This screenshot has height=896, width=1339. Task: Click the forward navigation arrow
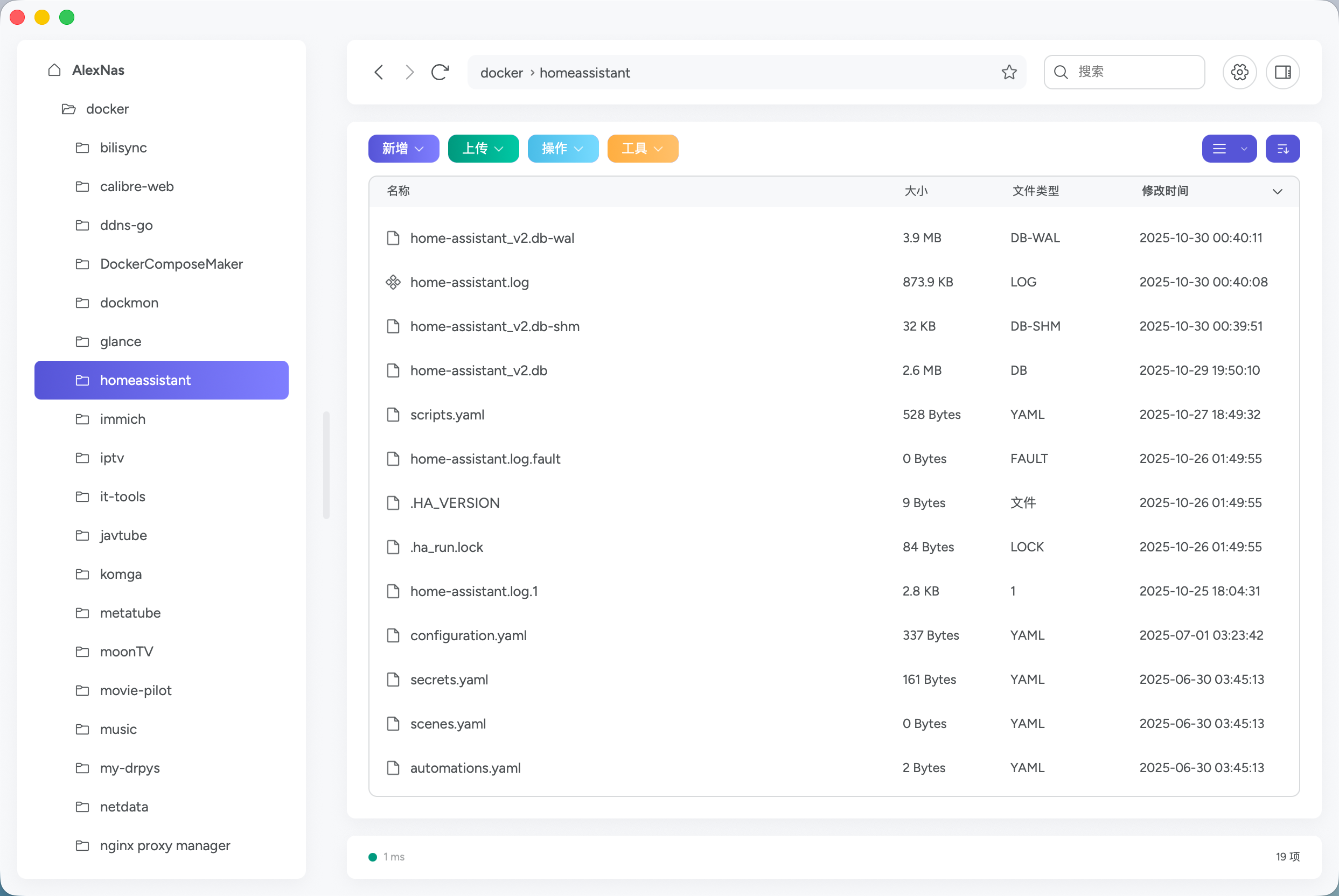coord(409,72)
